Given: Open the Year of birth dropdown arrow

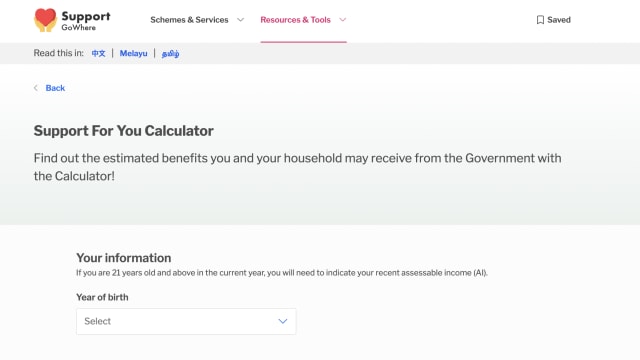Looking at the screenshot, I should pos(283,321).
